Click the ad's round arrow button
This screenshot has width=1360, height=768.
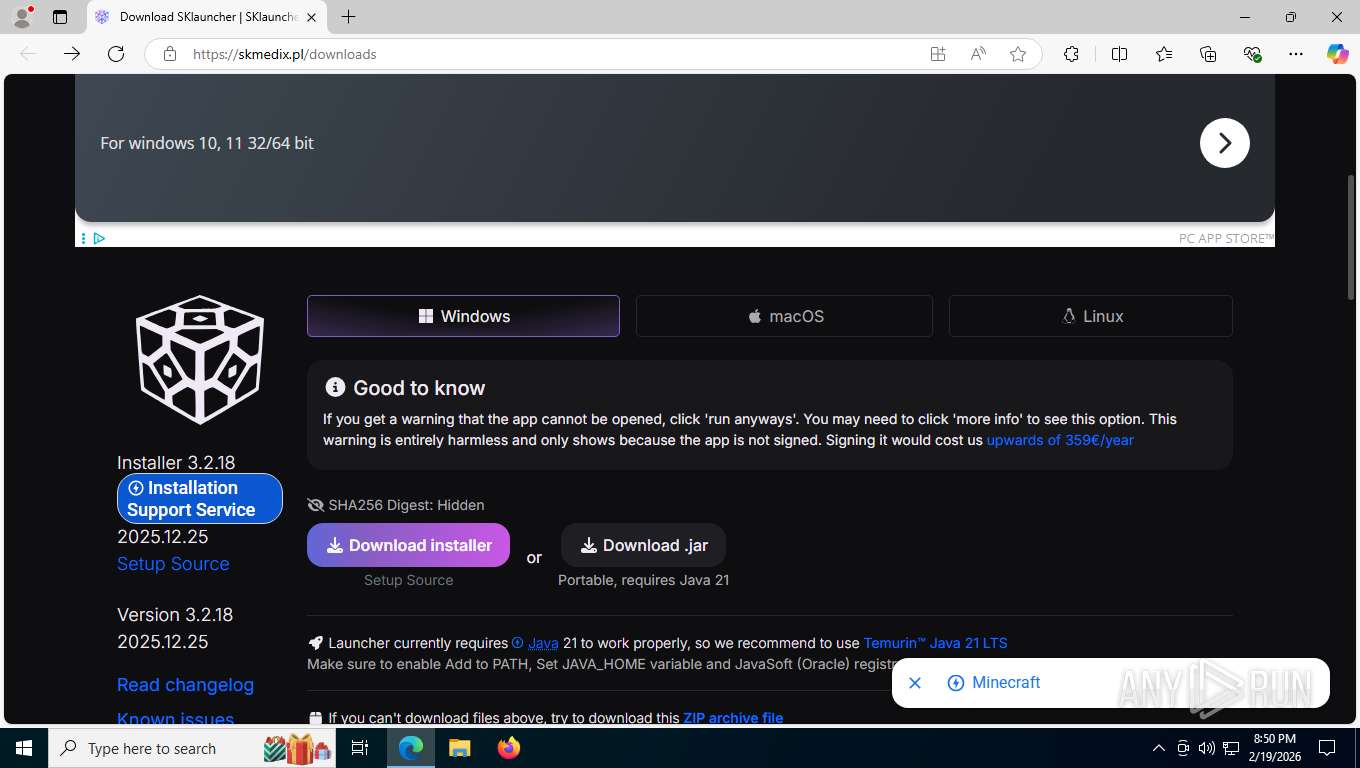click(x=1225, y=143)
